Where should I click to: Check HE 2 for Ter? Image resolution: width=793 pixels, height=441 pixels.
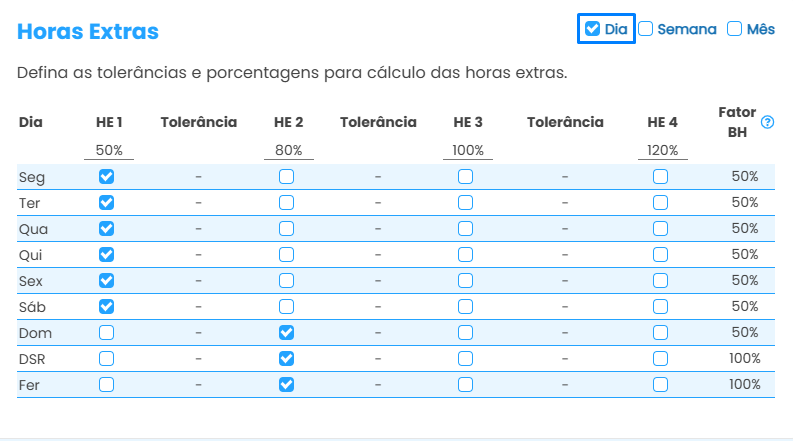click(x=287, y=203)
